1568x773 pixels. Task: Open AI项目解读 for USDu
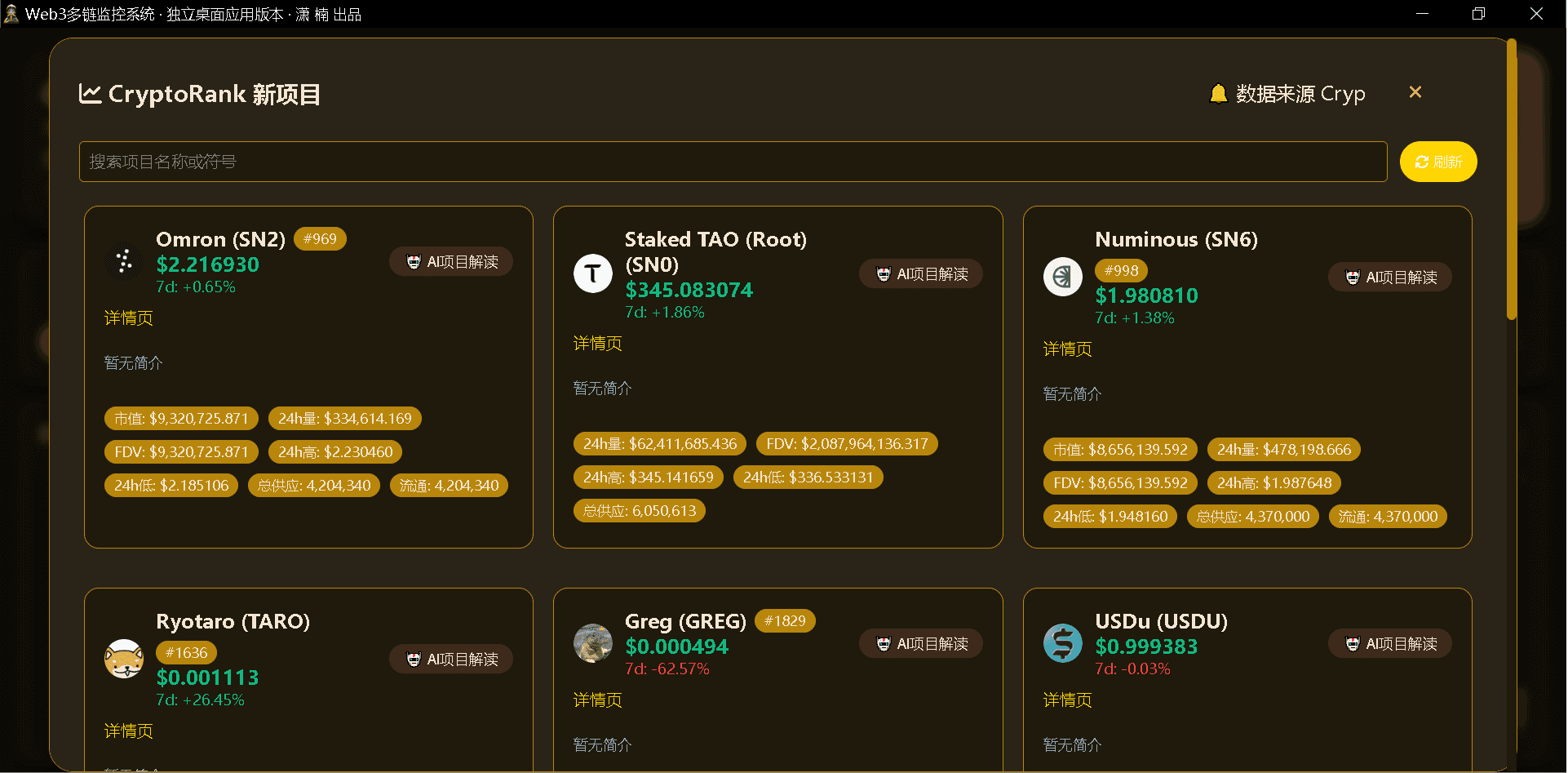click(x=1389, y=643)
